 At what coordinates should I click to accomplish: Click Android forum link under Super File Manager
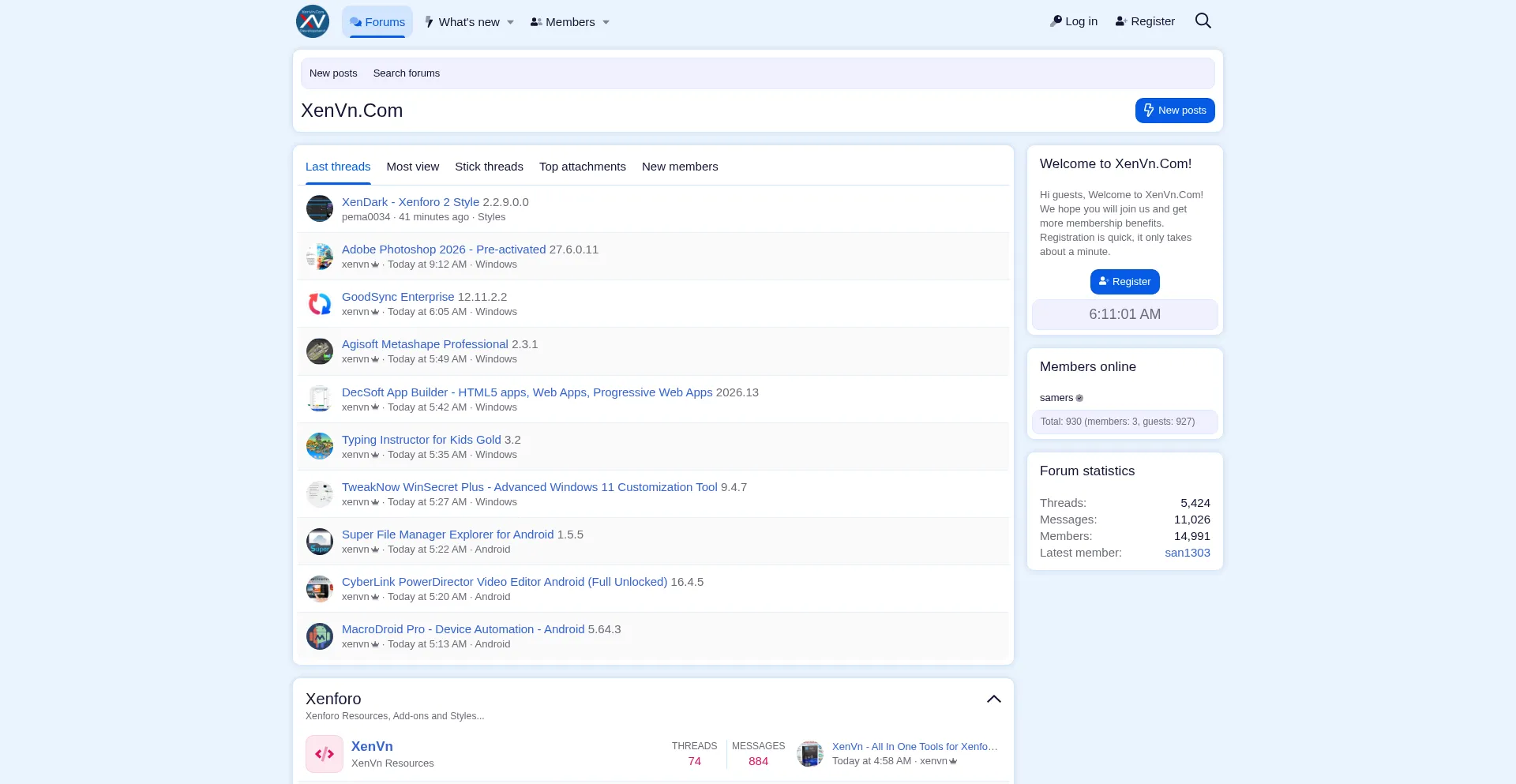tap(493, 550)
